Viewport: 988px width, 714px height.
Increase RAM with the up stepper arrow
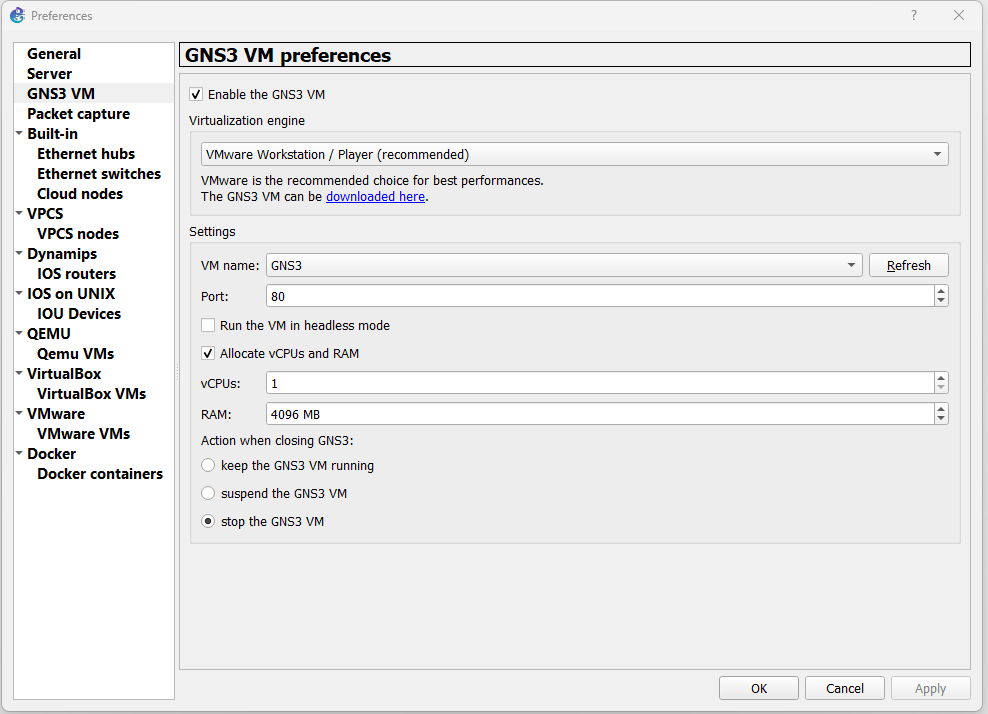941,409
